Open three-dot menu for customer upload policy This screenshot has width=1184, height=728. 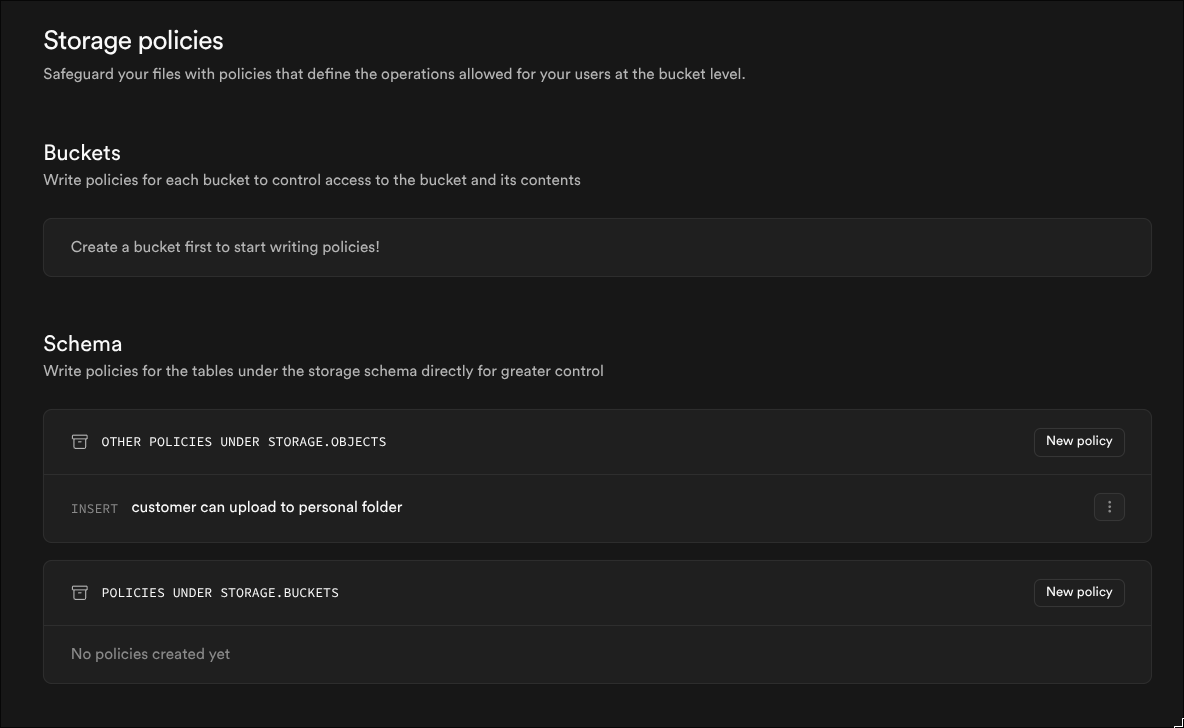pos(1109,507)
